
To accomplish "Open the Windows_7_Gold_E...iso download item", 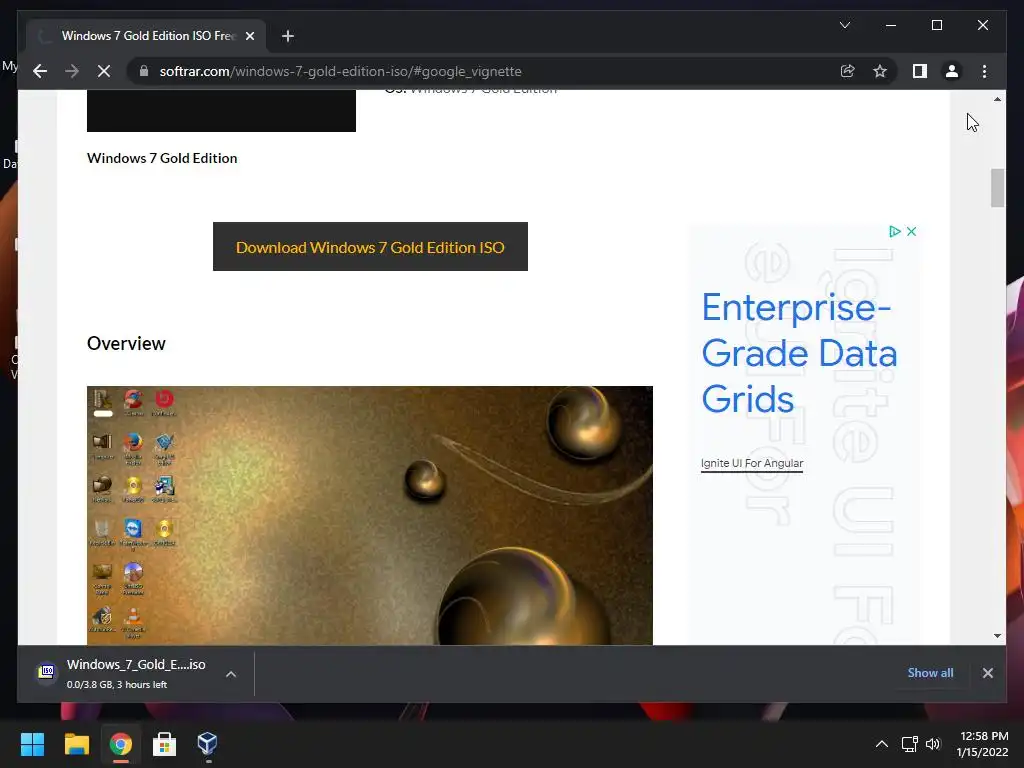I will (x=136, y=674).
